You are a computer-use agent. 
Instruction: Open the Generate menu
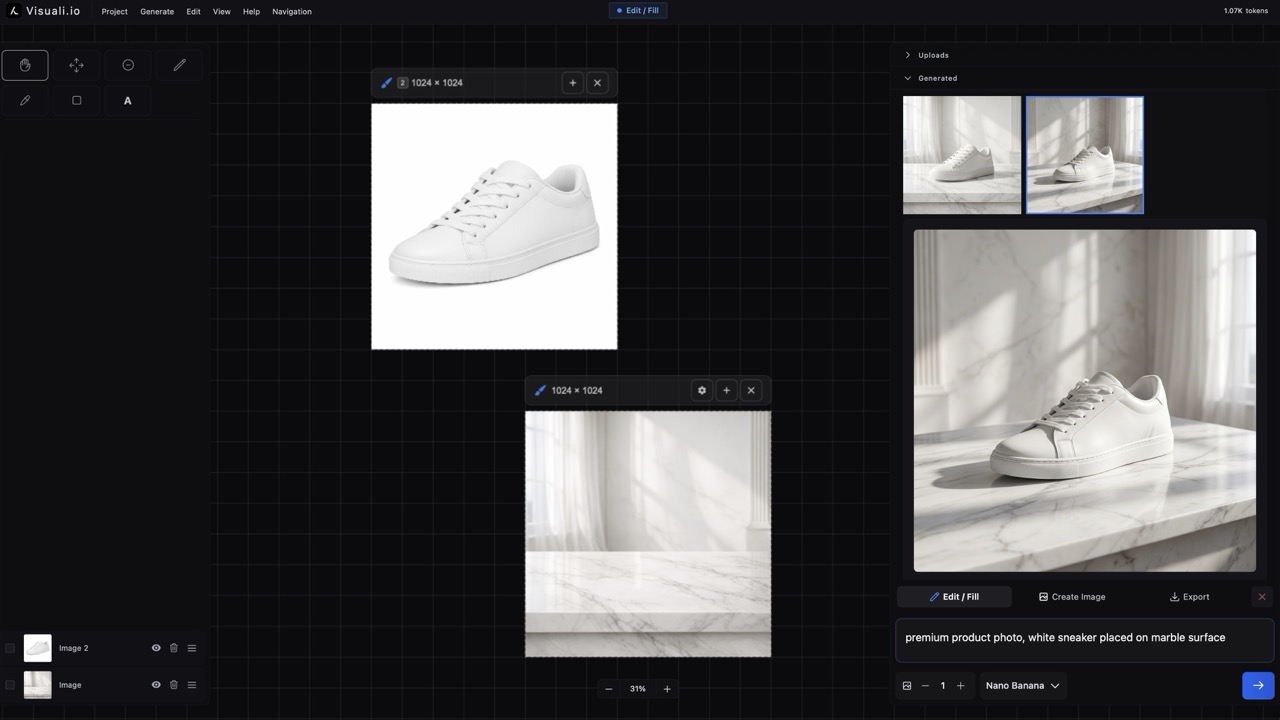click(x=157, y=12)
